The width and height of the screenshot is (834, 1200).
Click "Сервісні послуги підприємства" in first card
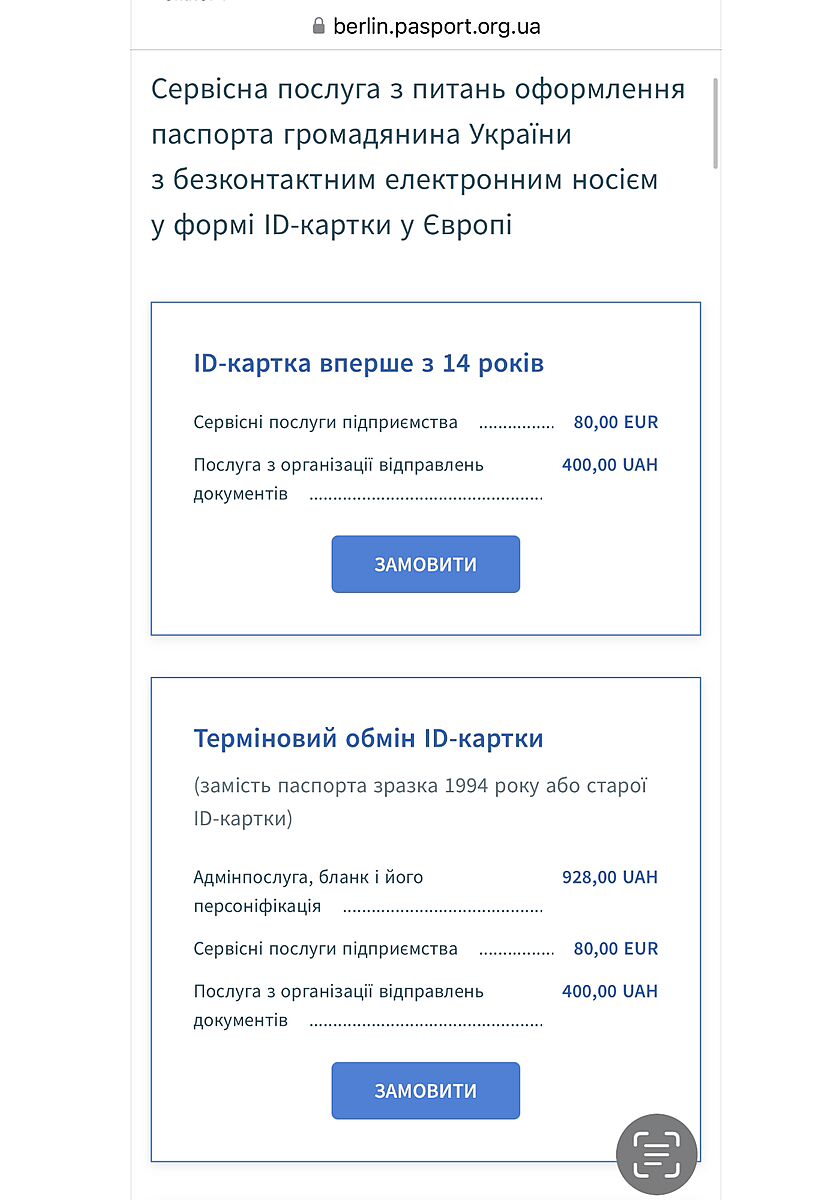click(325, 422)
